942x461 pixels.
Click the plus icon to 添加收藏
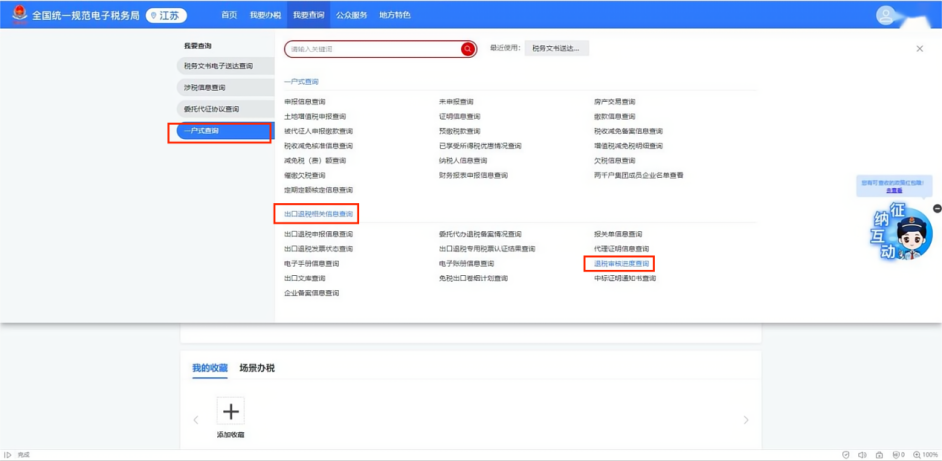(x=230, y=411)
